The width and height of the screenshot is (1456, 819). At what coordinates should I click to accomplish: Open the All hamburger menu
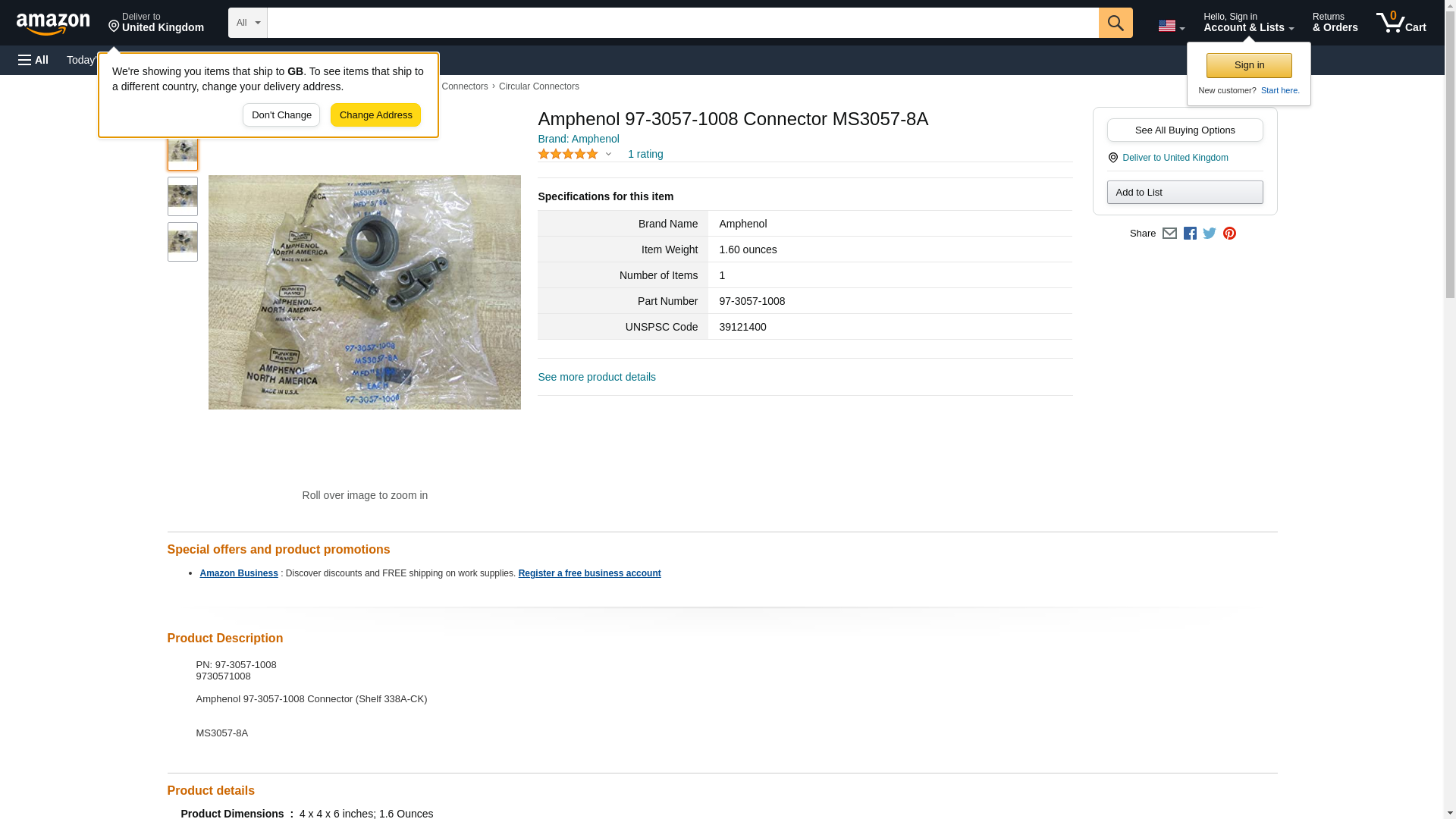coord(33,60)
